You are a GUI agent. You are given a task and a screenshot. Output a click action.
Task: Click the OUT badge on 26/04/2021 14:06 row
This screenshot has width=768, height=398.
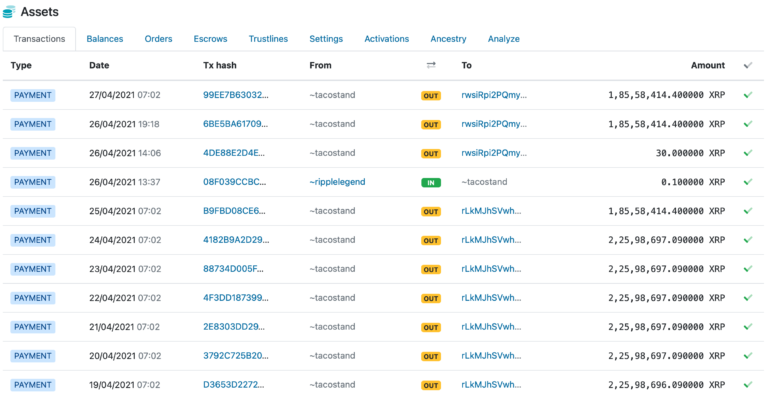click(x=431, y=154)
